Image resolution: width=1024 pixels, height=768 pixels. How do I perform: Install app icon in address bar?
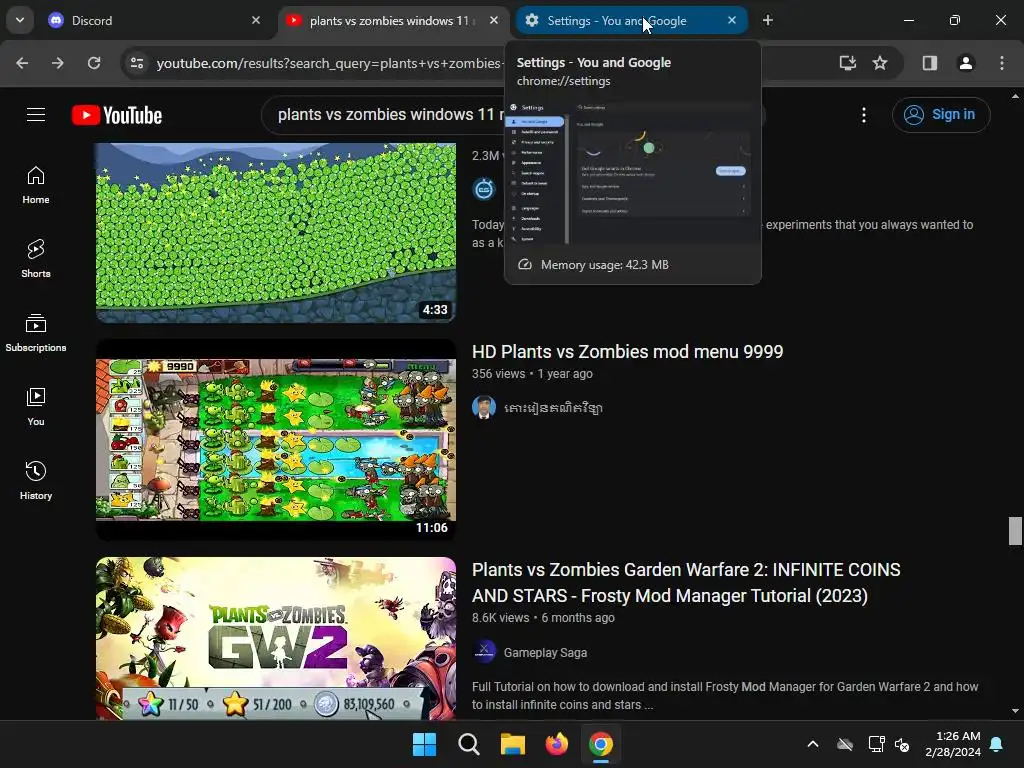pyautogui.click(x=848, y=63)
